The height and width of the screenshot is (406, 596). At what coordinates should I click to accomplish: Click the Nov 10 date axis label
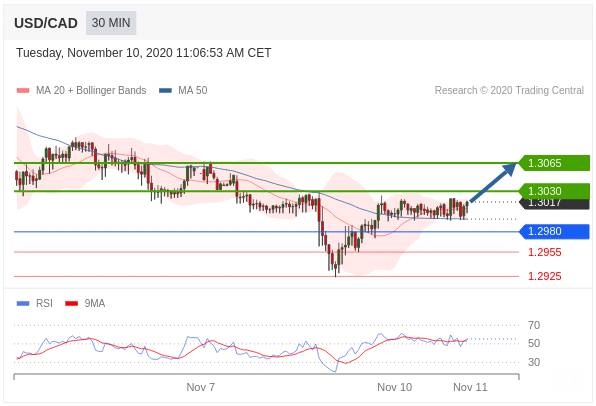394,387
